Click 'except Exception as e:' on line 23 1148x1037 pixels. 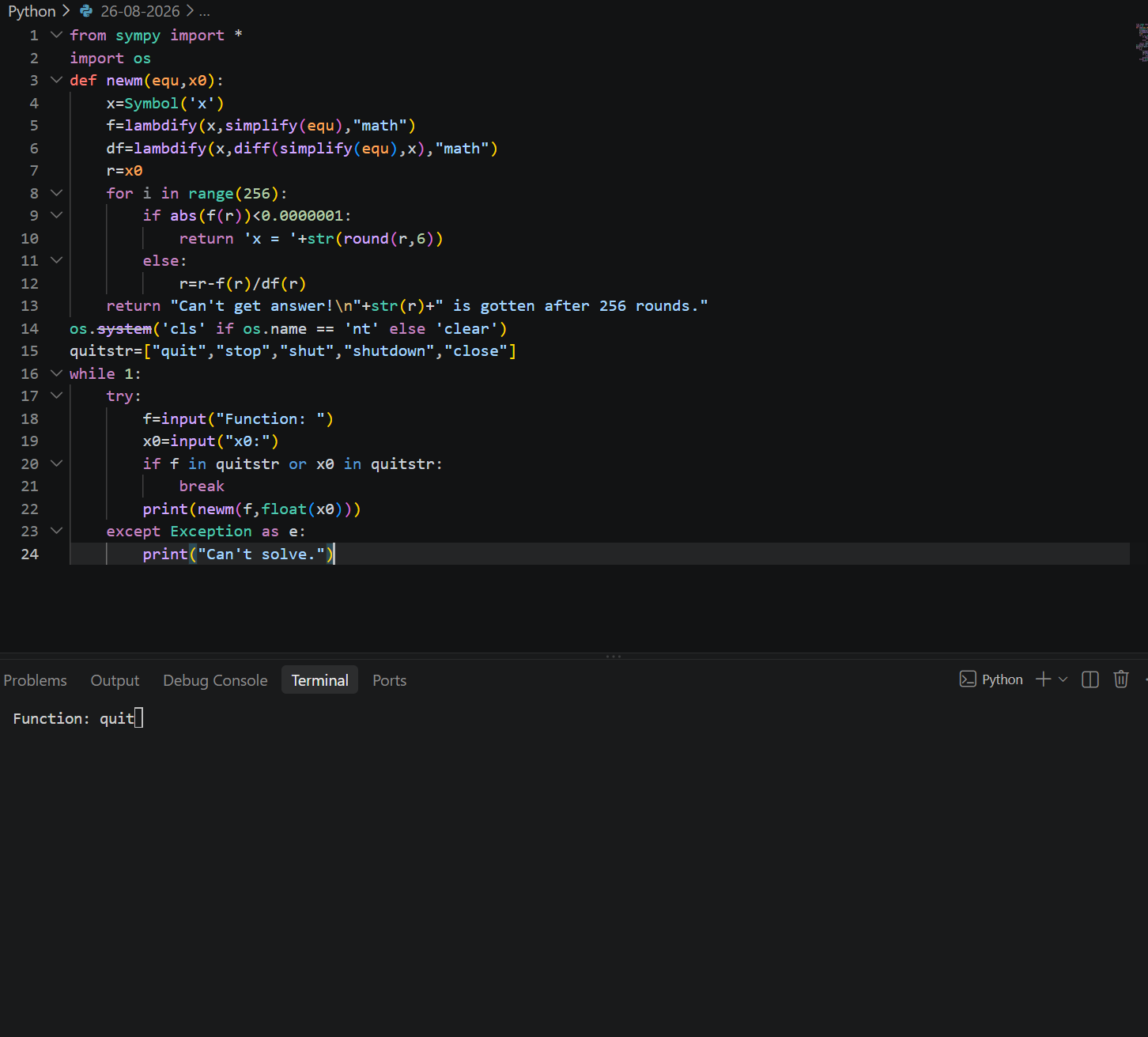pos(206,532)
